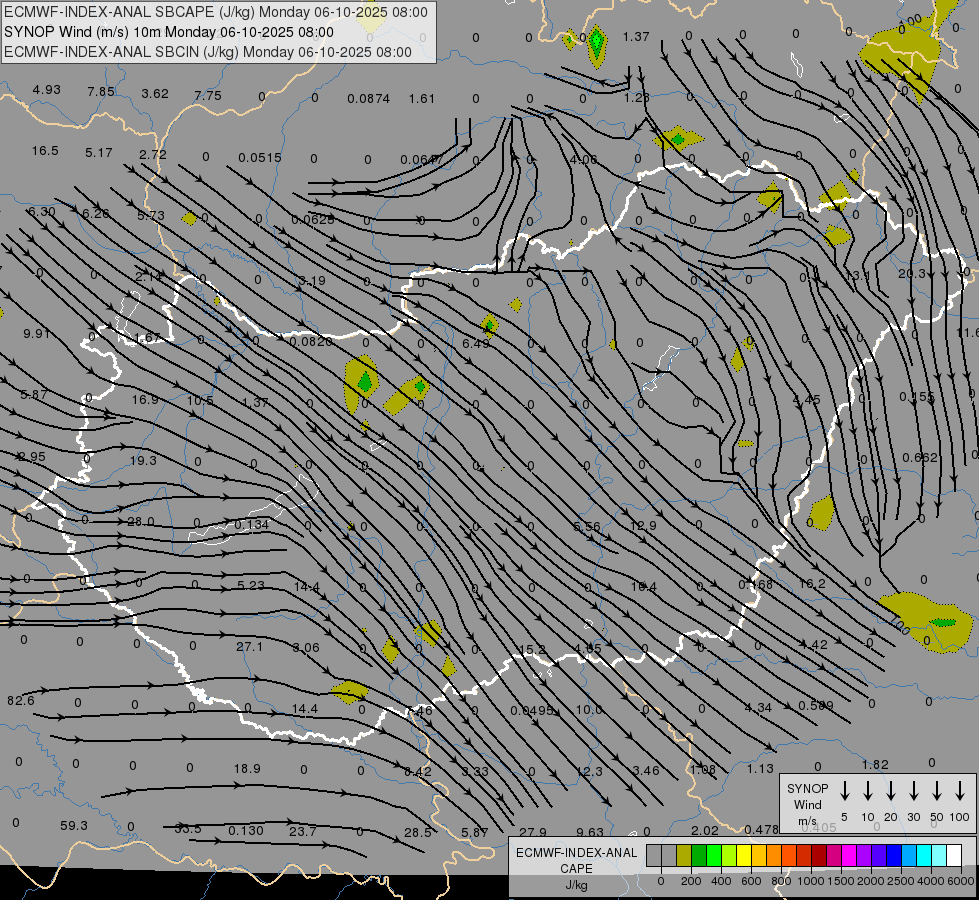Click the 2500 tick label on CAPE scale
Viewport: 979px width, 900px height.
[x=900, y=881]
